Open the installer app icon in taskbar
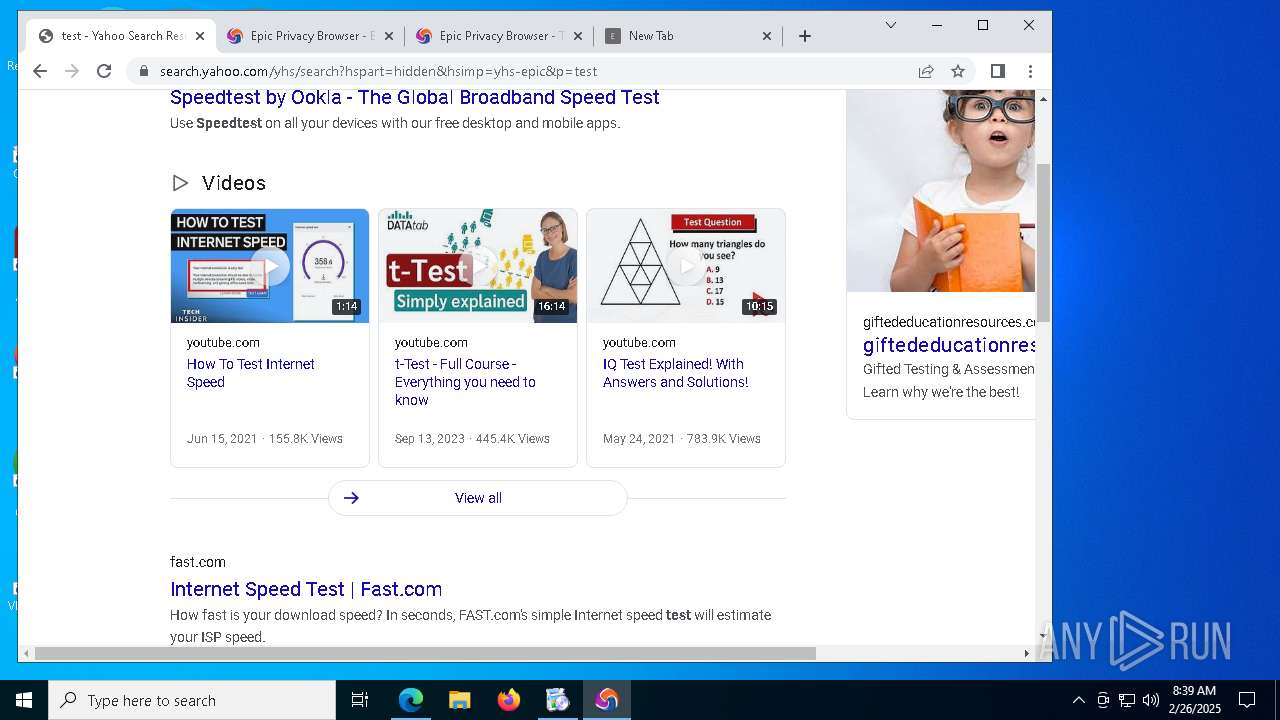The image size is (1280, 720). coord(557,700)
